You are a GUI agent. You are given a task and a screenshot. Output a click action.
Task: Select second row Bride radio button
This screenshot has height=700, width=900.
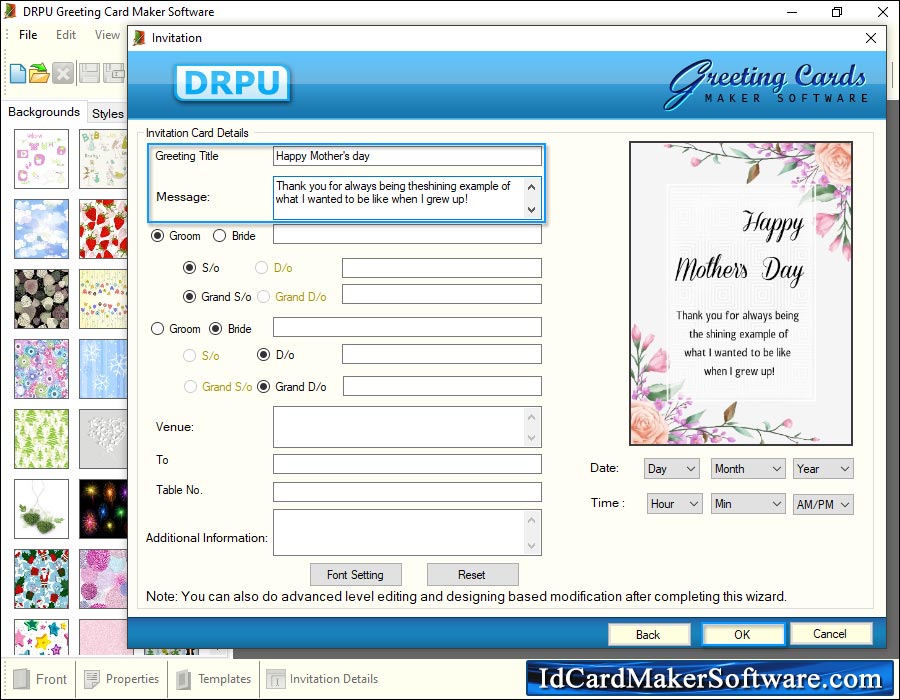click(215, 329)
